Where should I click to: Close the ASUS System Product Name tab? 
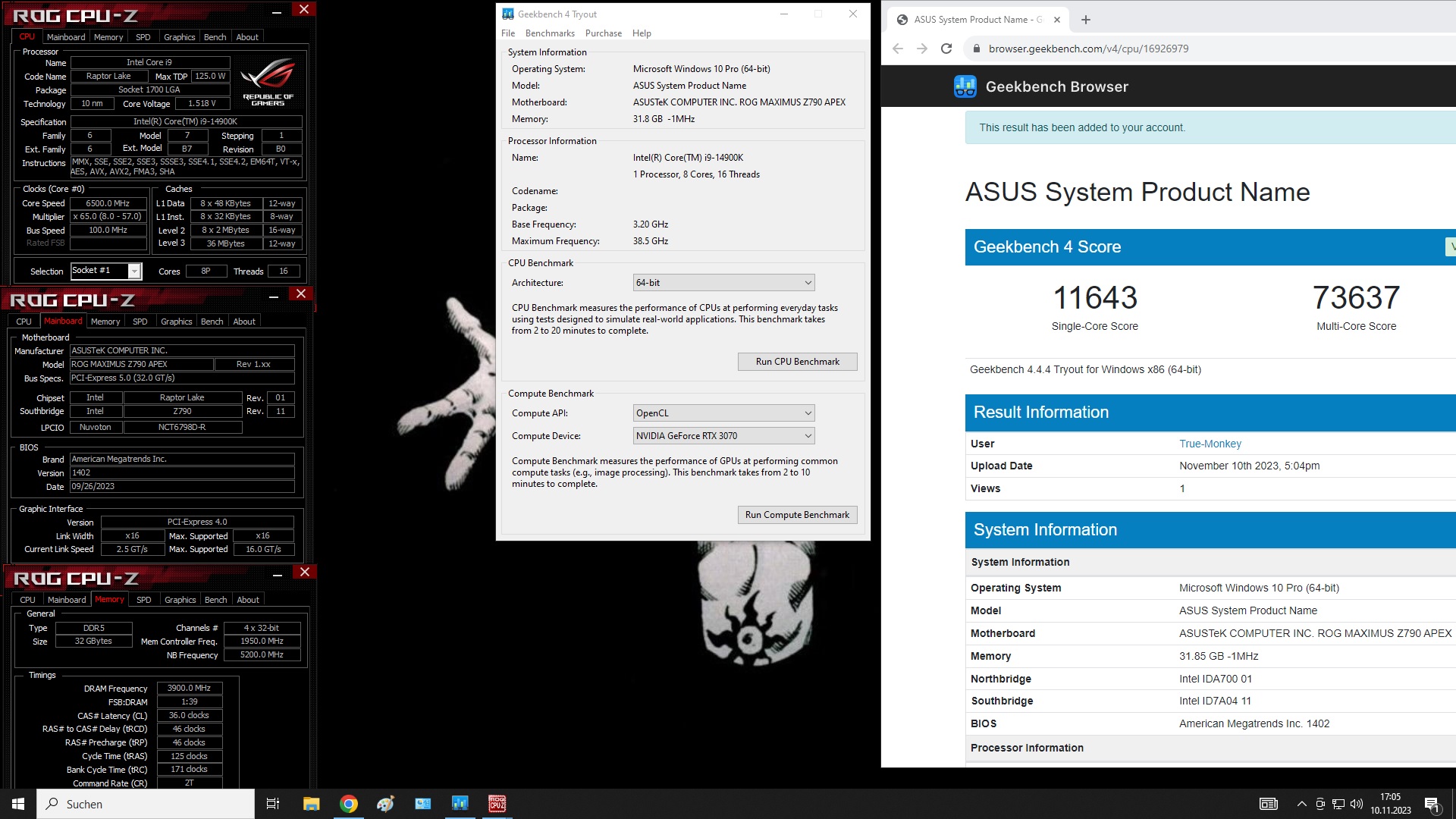point(1057,20)
